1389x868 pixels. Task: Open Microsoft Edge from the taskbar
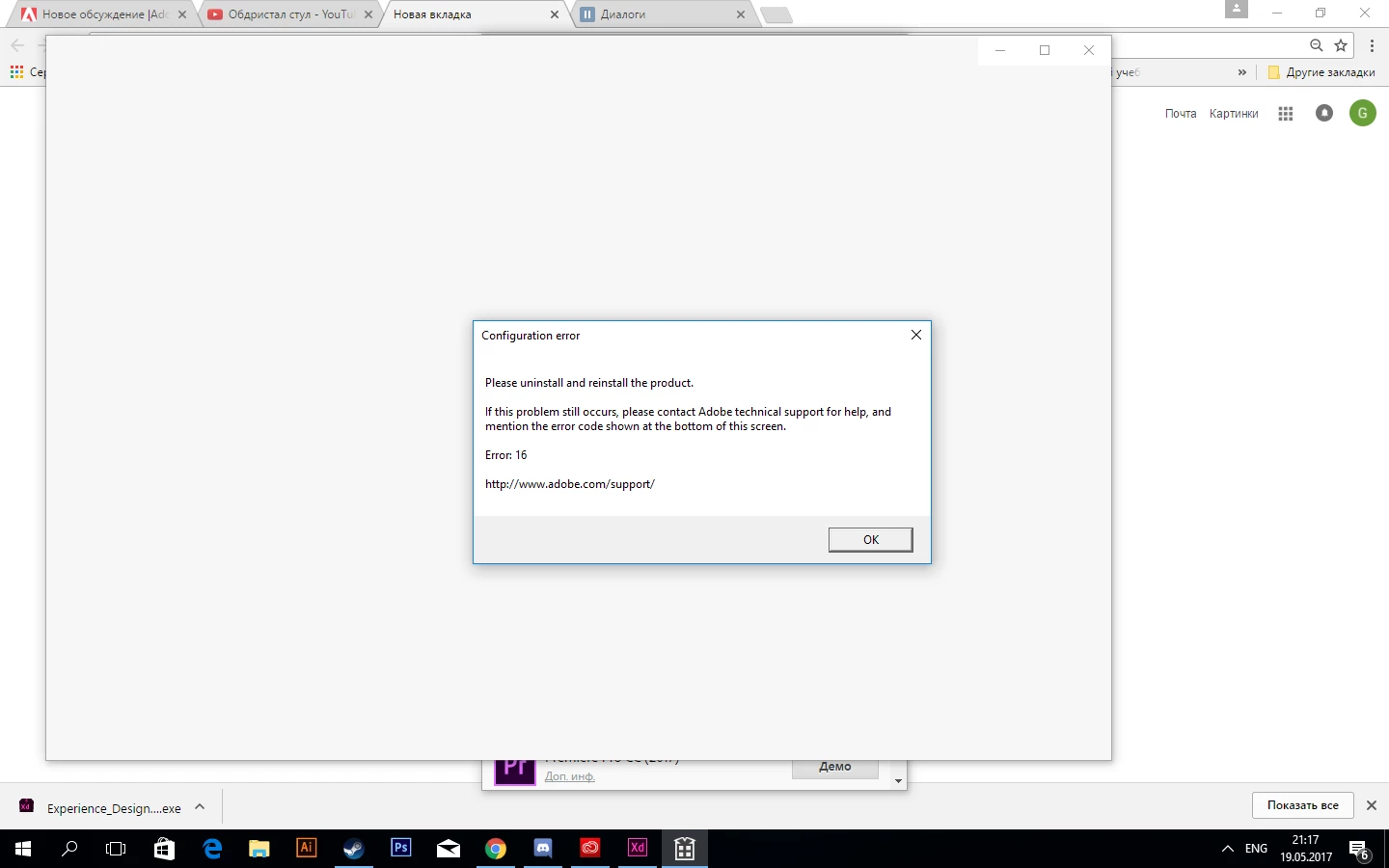coord(212,849)
